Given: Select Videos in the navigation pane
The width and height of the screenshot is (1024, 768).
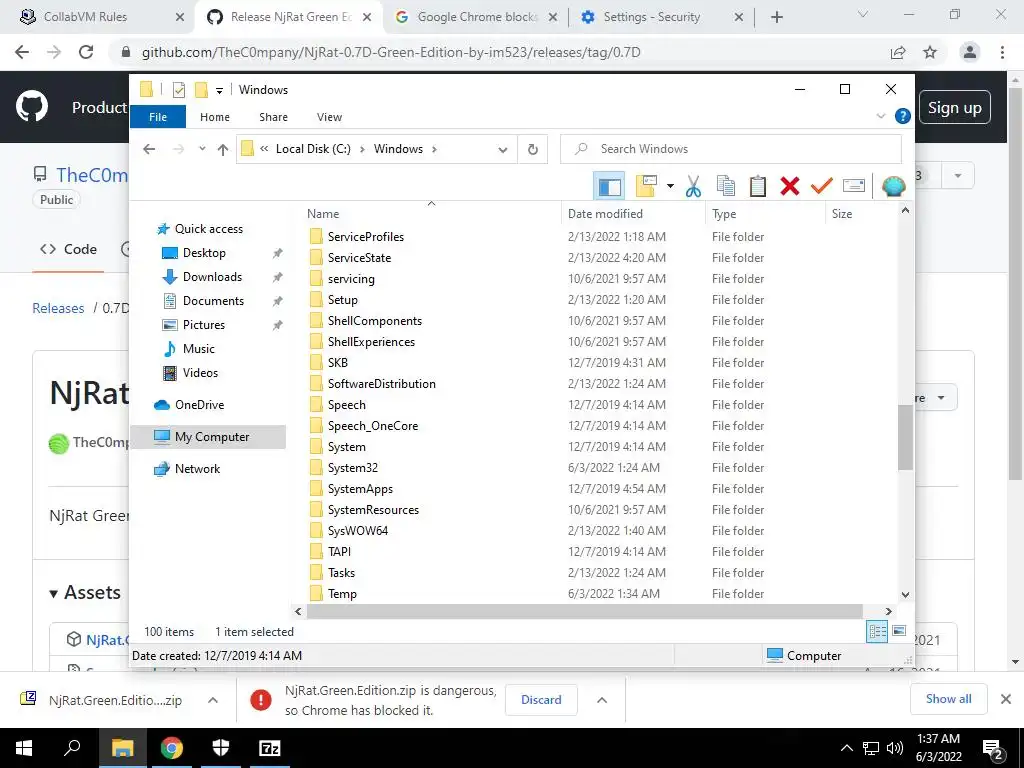Looking at the screenshot, I should (200, 373).
